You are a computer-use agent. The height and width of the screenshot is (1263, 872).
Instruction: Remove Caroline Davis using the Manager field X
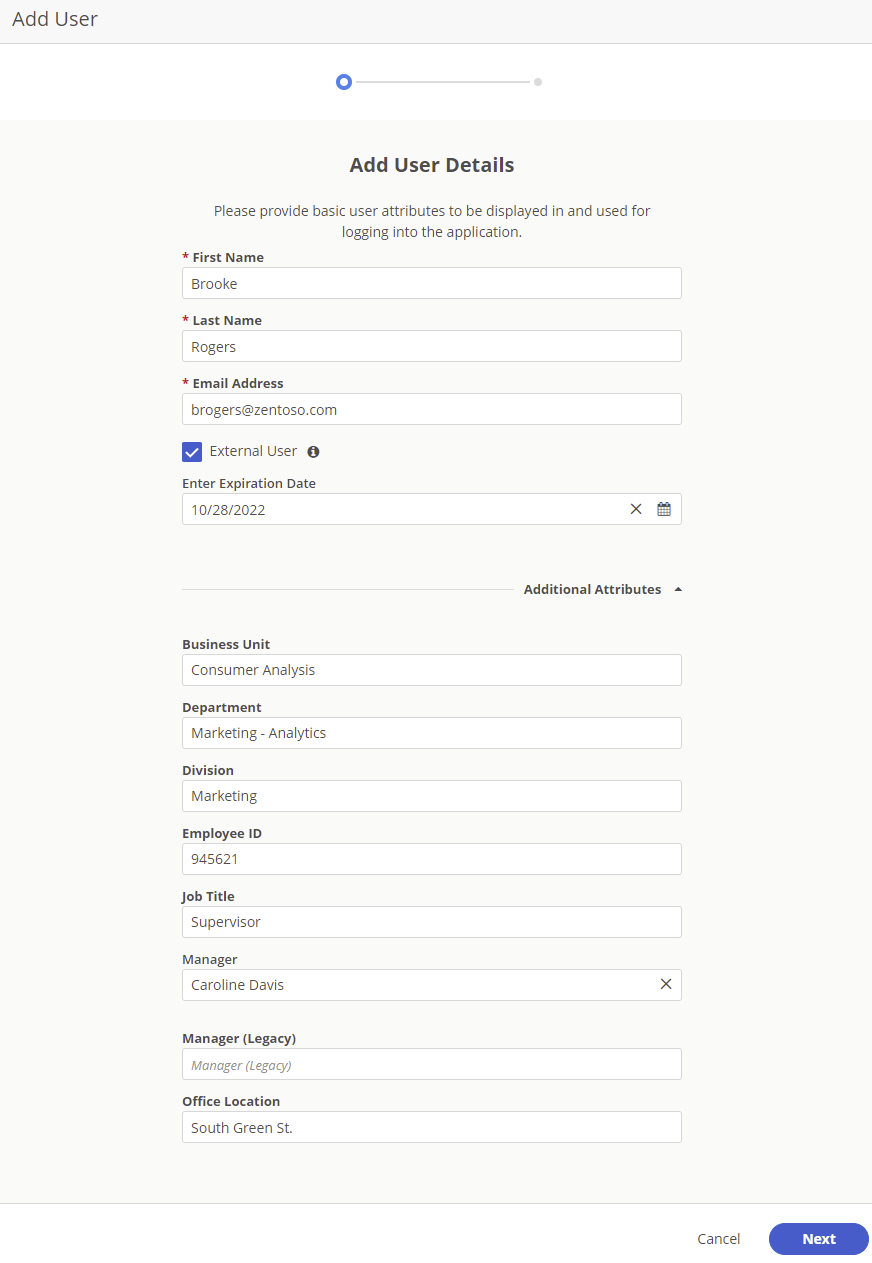[666, 984]
